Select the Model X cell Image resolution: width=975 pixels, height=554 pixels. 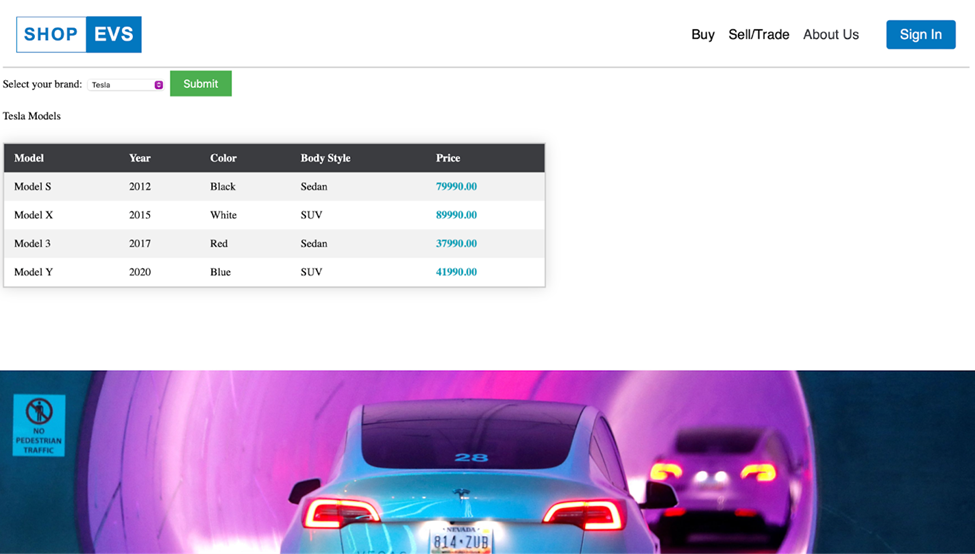[x=34, y=215]
